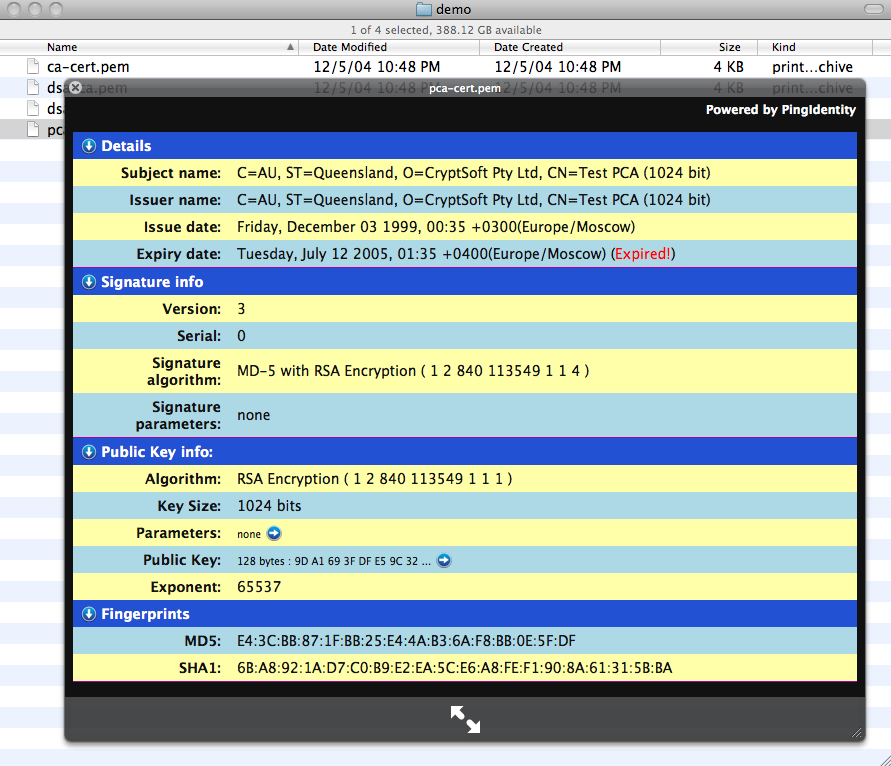This screenshot has height=766, width=891.
Task: Click the arrow next to Parameters none
Action: click(274, 533)
